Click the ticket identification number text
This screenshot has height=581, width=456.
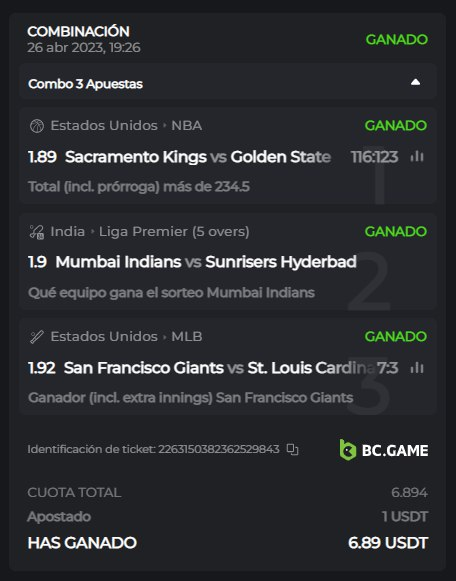pyautogui.click(x=153, y=449)
